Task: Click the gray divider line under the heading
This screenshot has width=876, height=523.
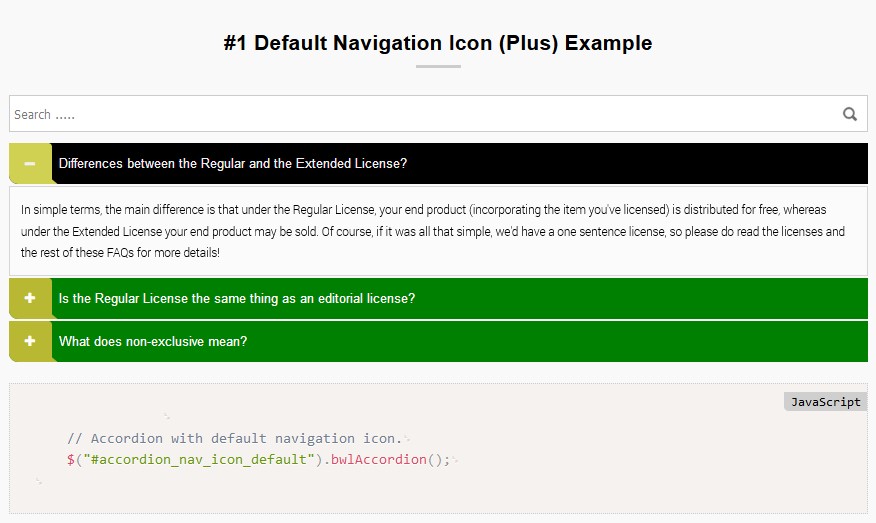Action: 438,66
